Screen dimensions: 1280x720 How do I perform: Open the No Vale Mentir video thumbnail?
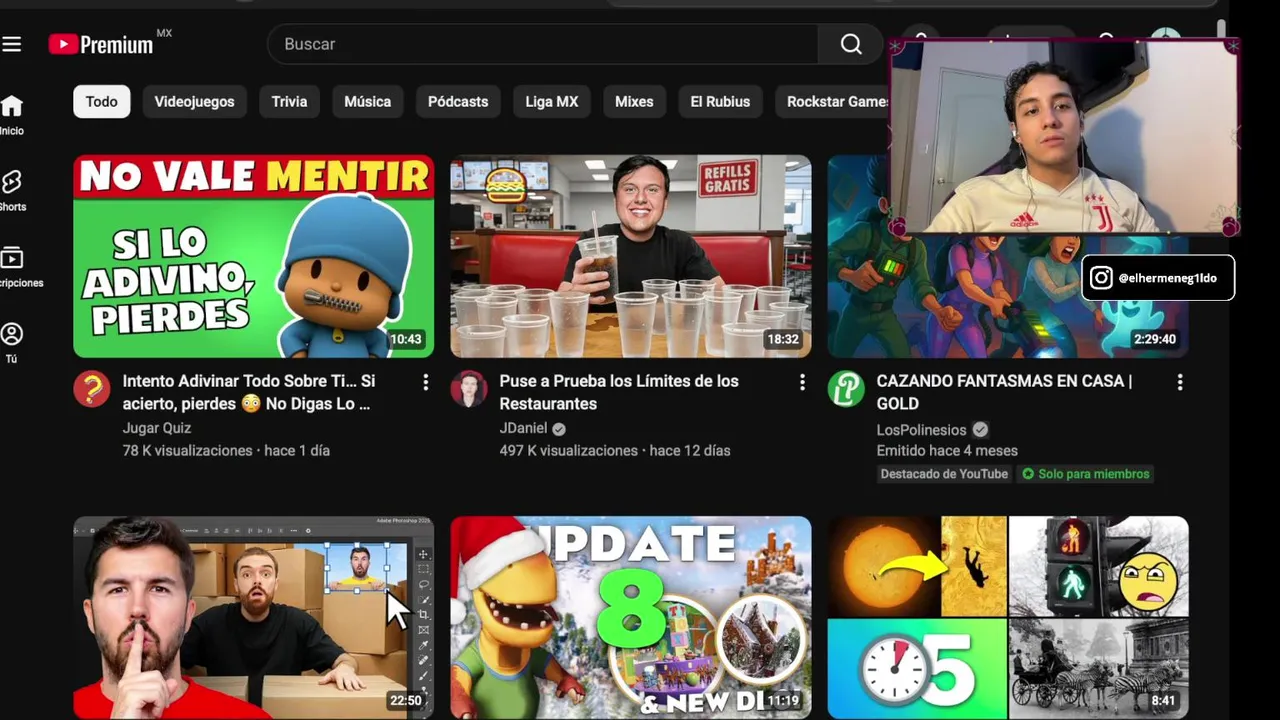pyautogui.click(x=253, y=256)
